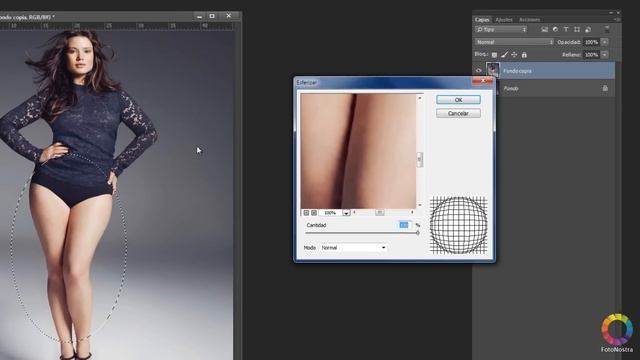This screenshot has width=640, height=360.
Task: Toggle the layer filtering switch
Action: (607, 29)
